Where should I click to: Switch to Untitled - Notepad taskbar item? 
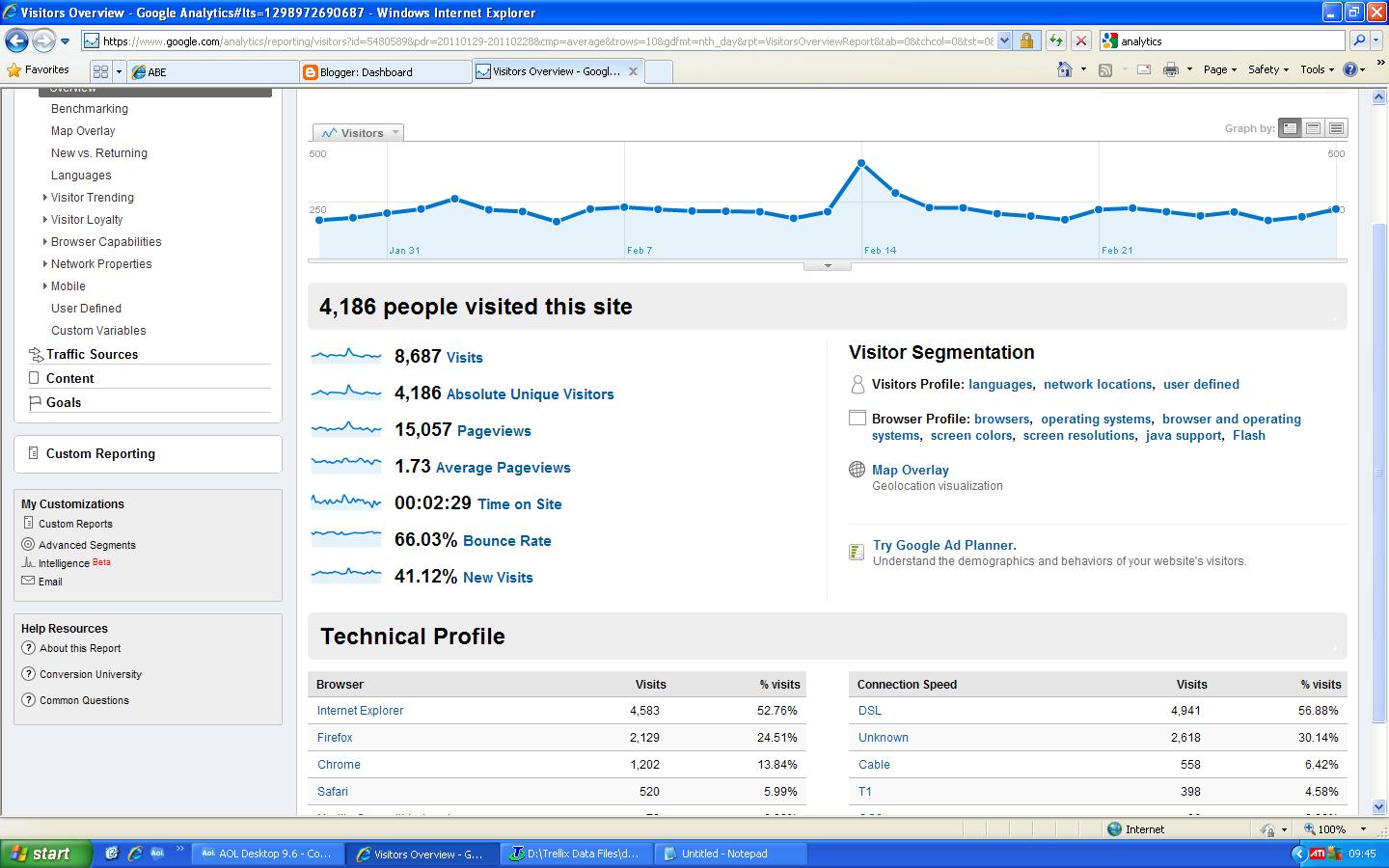(728, 854)
